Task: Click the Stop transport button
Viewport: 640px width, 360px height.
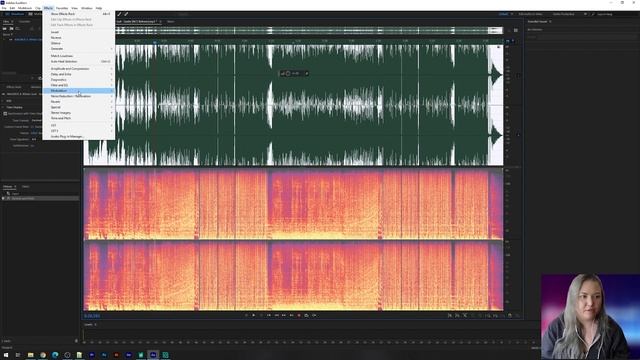Action: click(x=246, y=315)
